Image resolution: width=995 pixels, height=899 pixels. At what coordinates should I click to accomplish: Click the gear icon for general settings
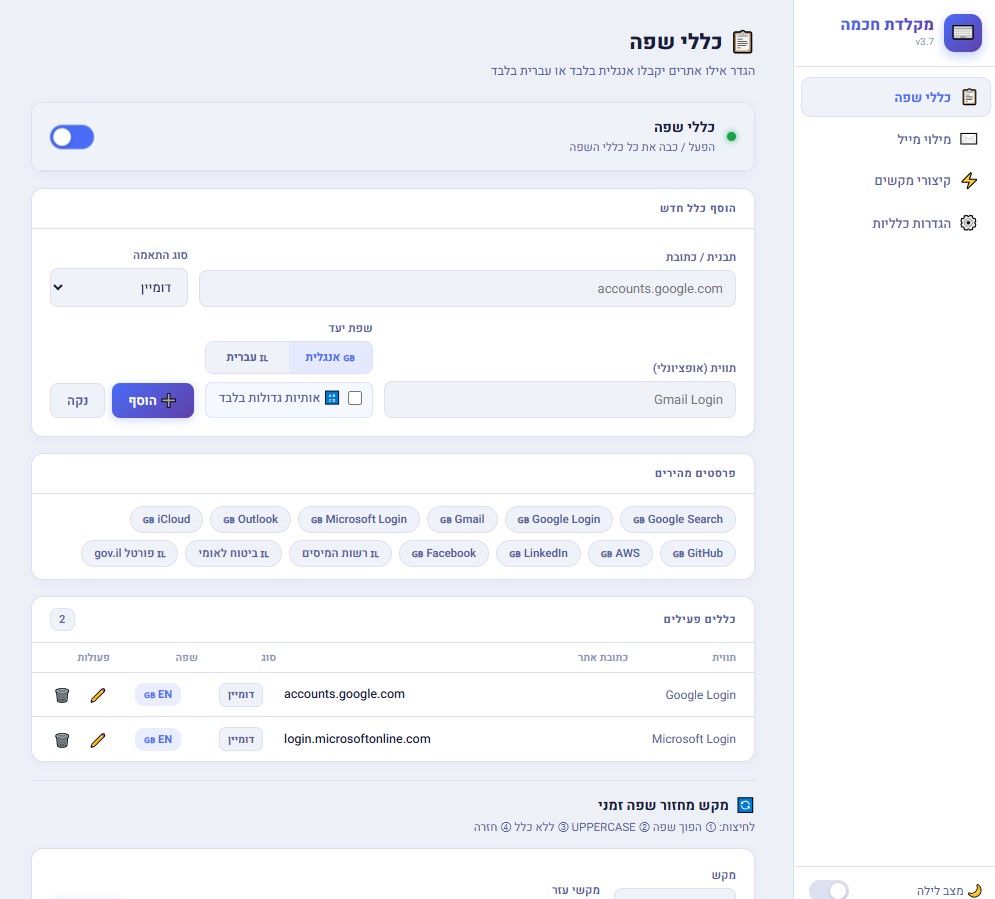pyautogui.click(x=968, y=223)
